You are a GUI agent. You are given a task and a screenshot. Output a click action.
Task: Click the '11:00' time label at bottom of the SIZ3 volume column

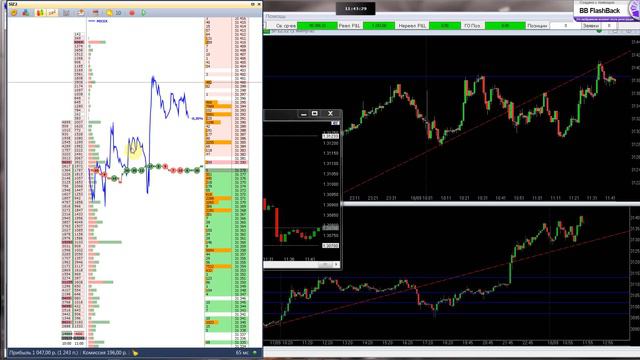coord(79,344)
